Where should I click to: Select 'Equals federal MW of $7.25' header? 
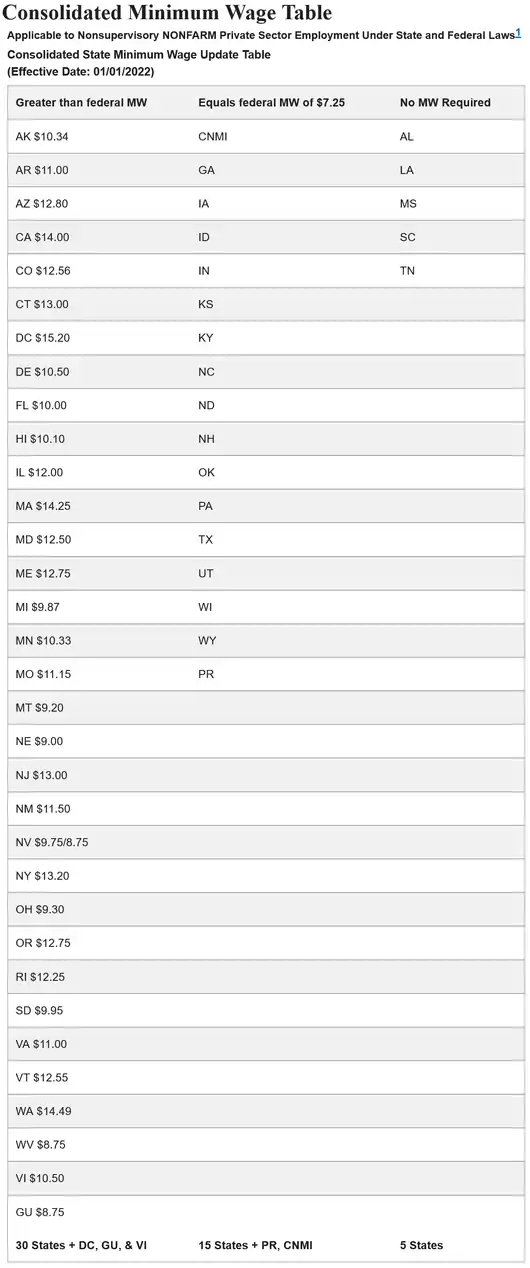[x=272, y=103]
